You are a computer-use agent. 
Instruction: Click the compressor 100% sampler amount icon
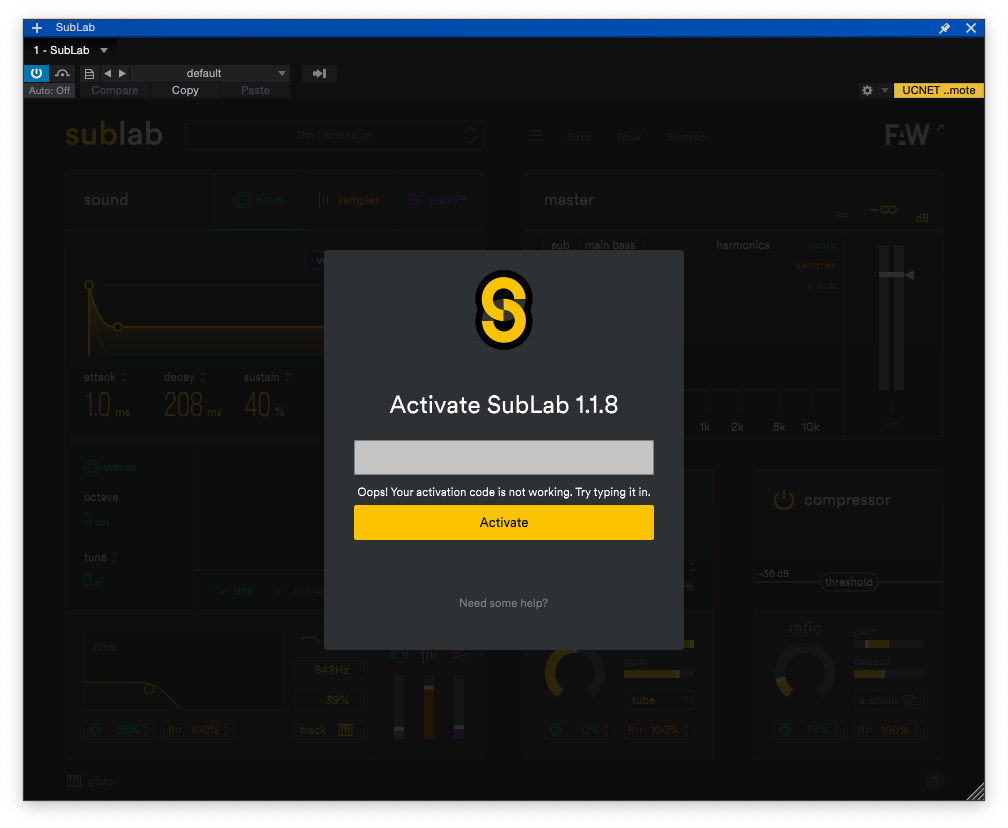click(x=865, y=730)
